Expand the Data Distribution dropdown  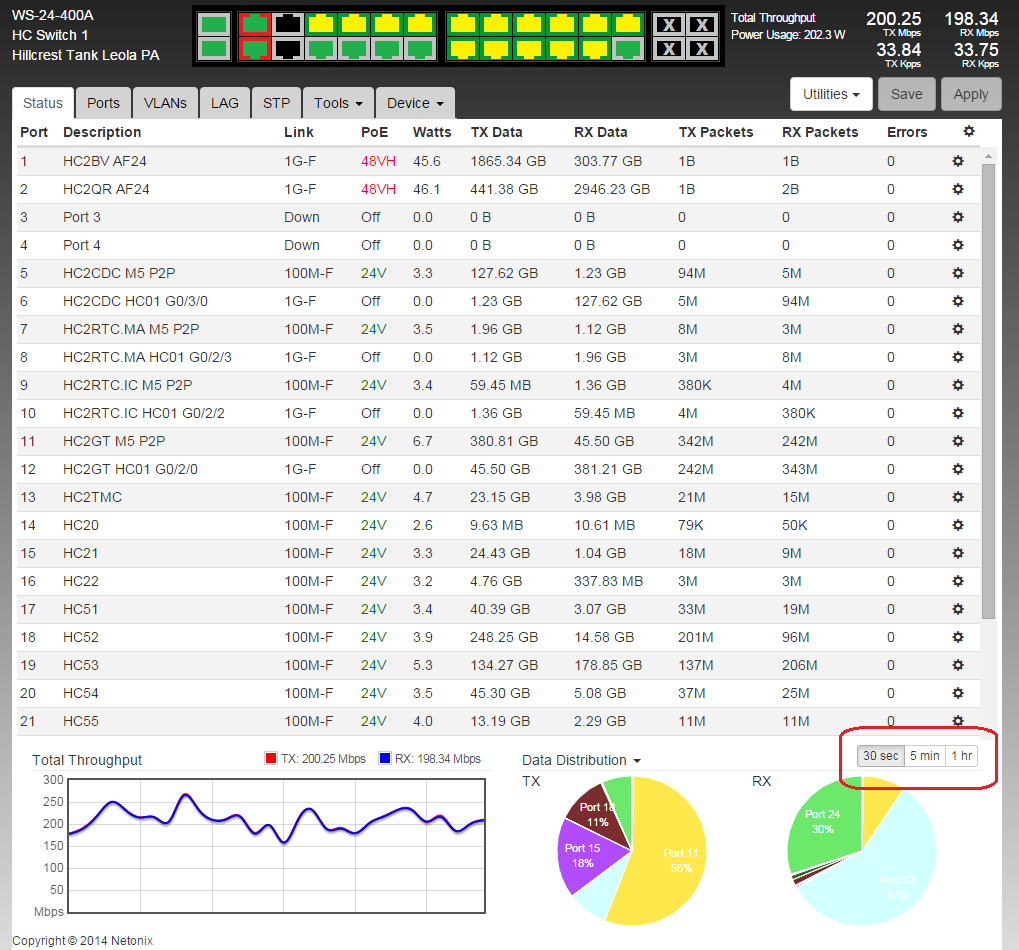(x=581, y=760)
